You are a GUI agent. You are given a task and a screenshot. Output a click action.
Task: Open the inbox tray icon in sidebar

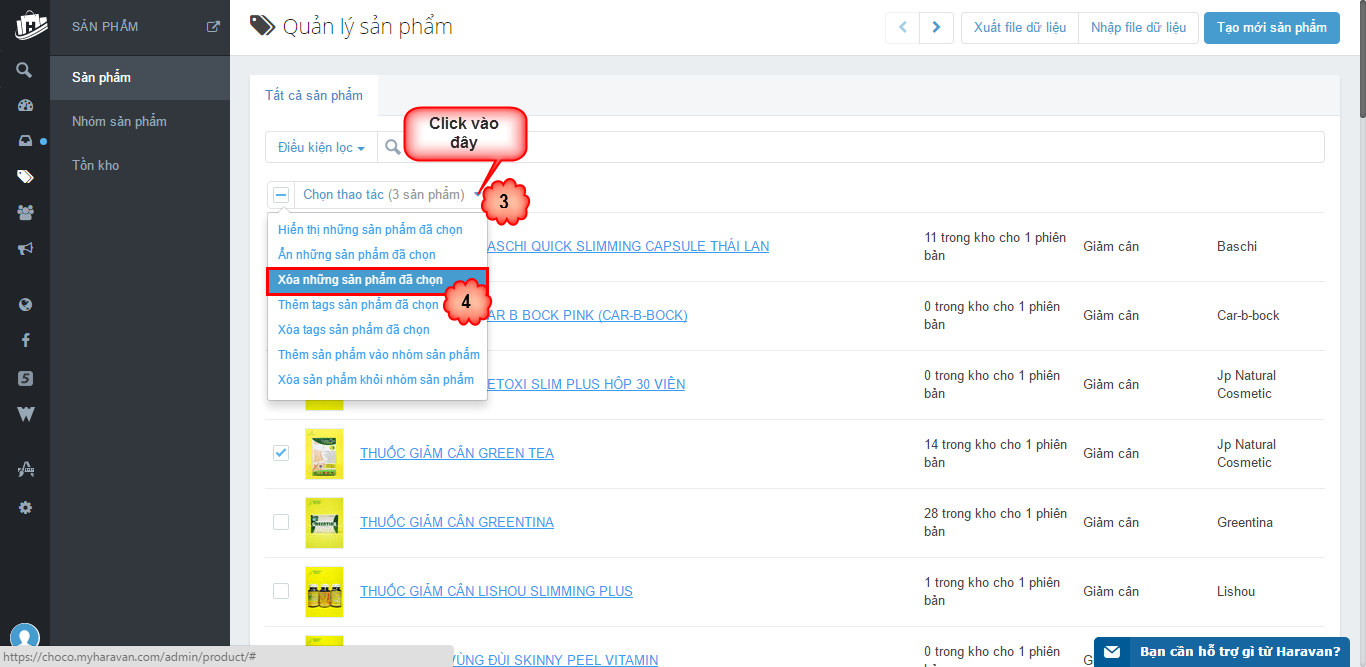[x=25, y=141]
